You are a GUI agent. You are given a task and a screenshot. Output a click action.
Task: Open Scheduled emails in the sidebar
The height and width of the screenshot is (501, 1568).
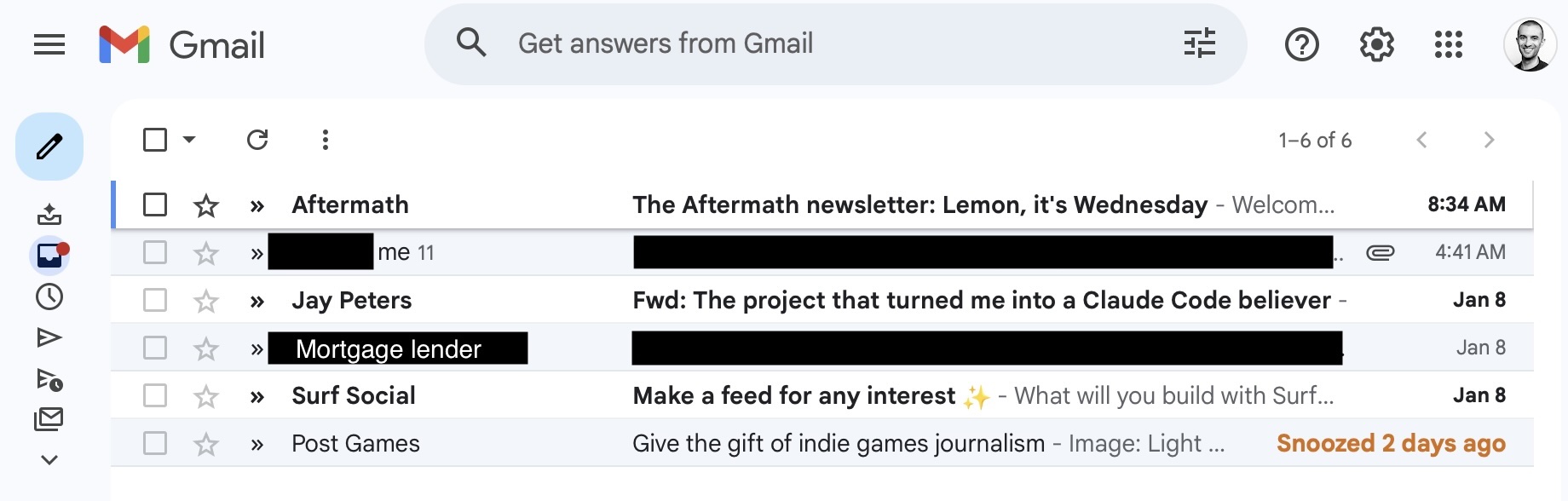(49, 377)
